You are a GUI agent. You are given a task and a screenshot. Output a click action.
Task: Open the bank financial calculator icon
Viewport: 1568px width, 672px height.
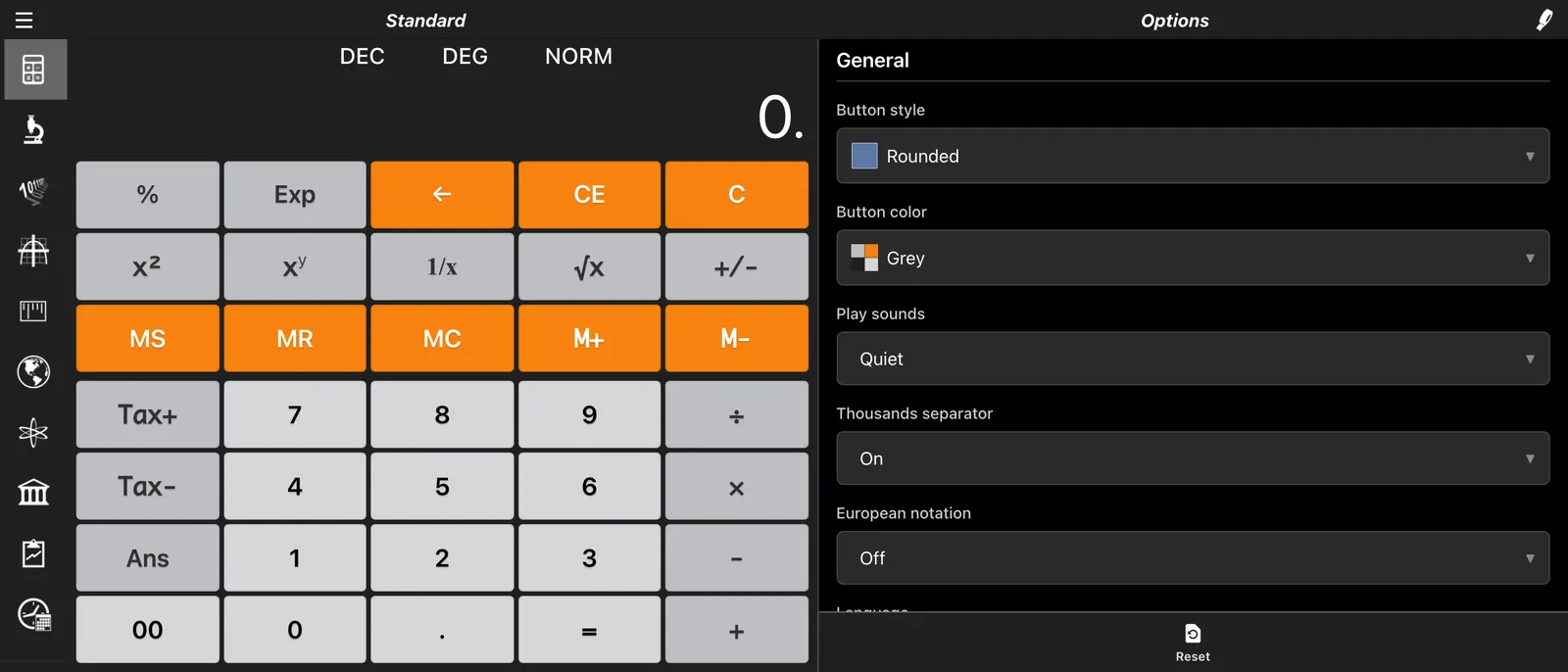click(33, 493)
